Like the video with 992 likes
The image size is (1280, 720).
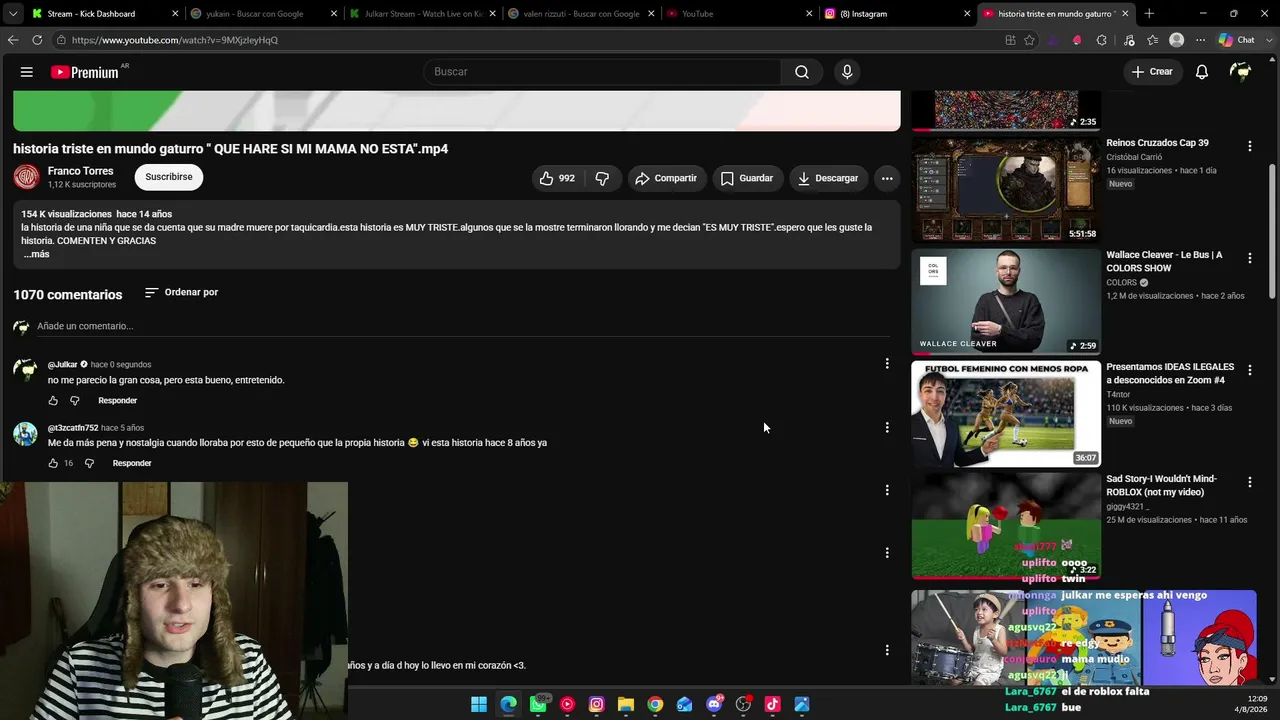(557, 178)
